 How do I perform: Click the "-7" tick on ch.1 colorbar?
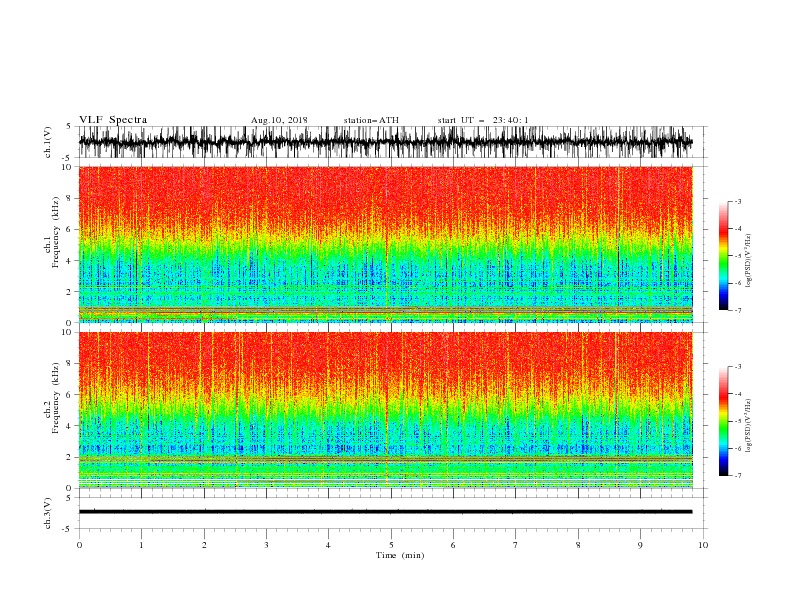point(738,310)
